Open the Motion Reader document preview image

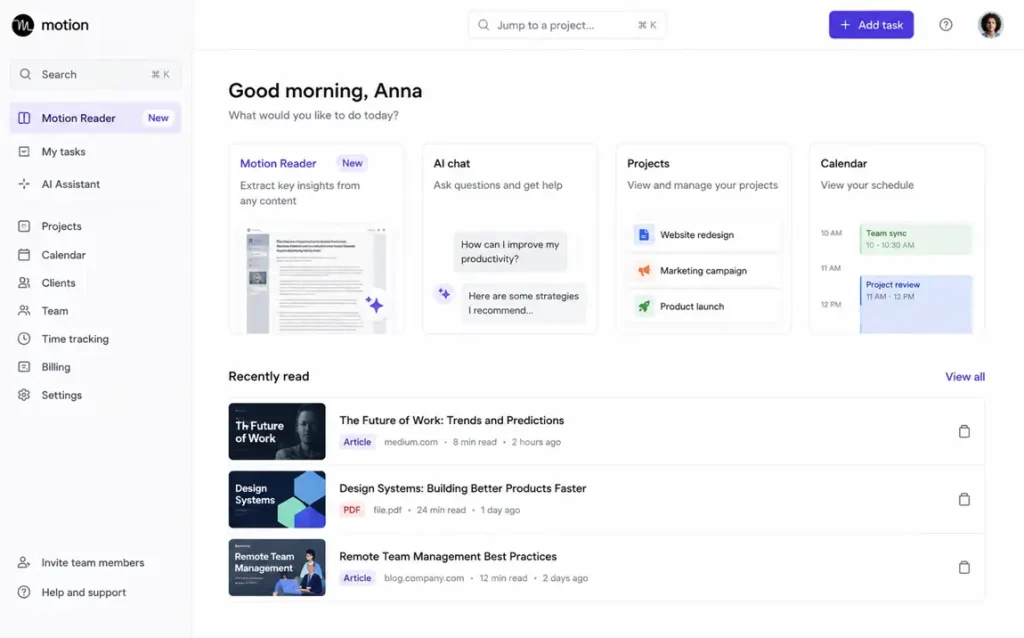click(316, 280)
